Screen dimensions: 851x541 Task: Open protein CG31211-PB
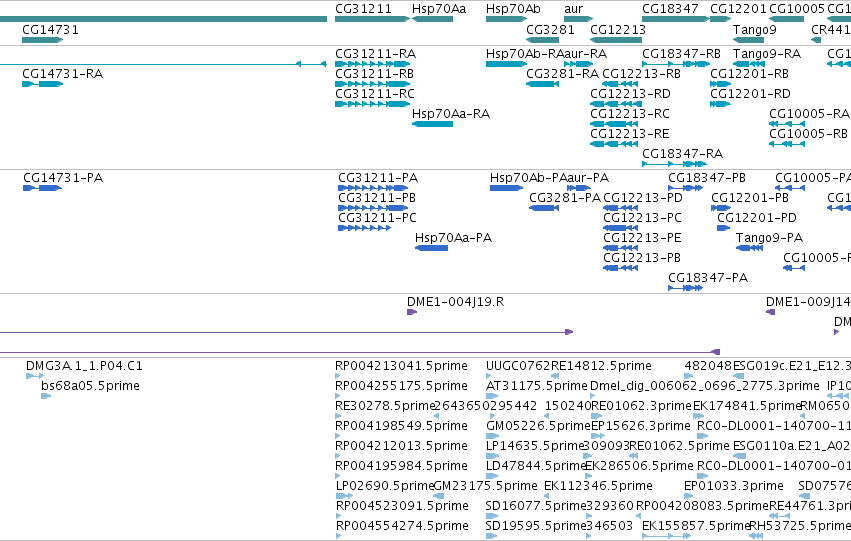click(x=373, y=208)
